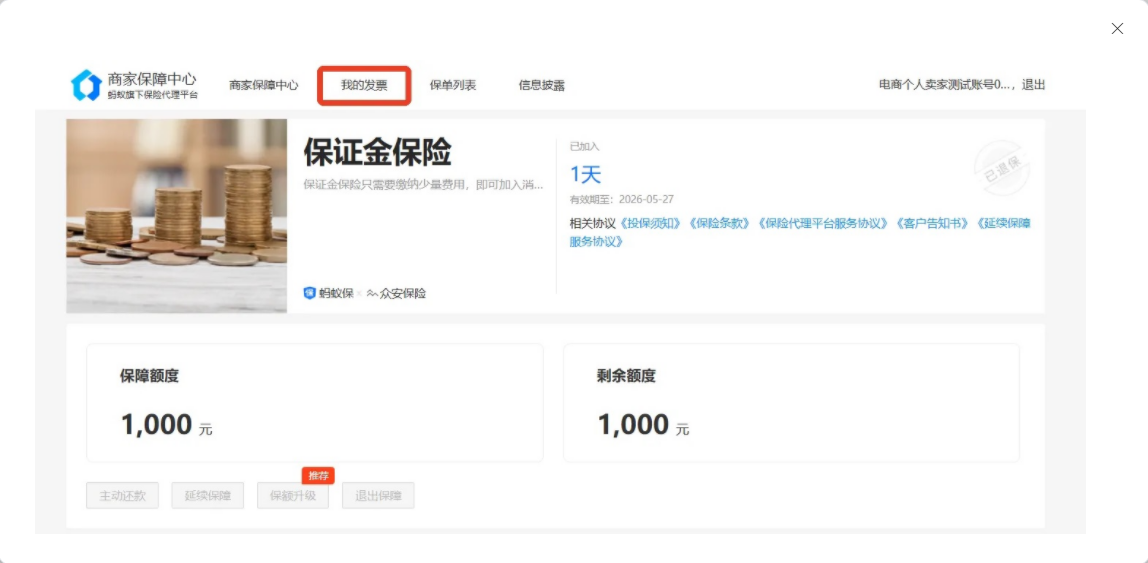Click the 退出保障 button
Viewport: 1148px width, 563px height.
click(x=379, y=496)
